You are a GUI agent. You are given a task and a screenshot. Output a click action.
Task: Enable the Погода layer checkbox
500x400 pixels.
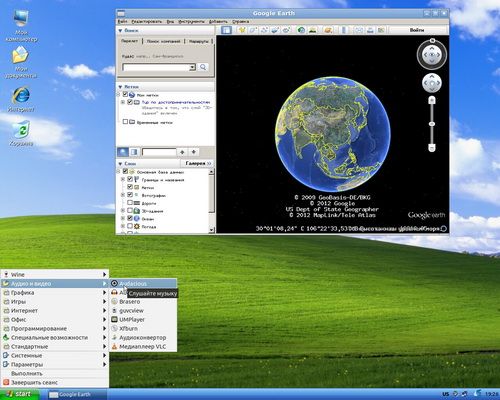(130, 226)
